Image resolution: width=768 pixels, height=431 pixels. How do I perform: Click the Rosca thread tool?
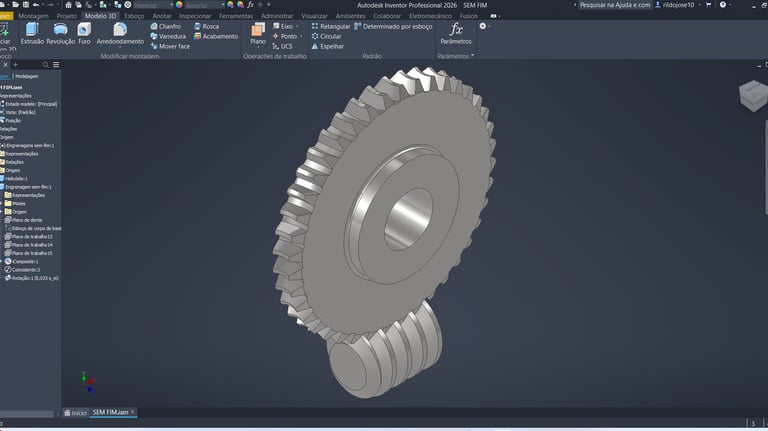pyautogui.click(x=206, y=26)
